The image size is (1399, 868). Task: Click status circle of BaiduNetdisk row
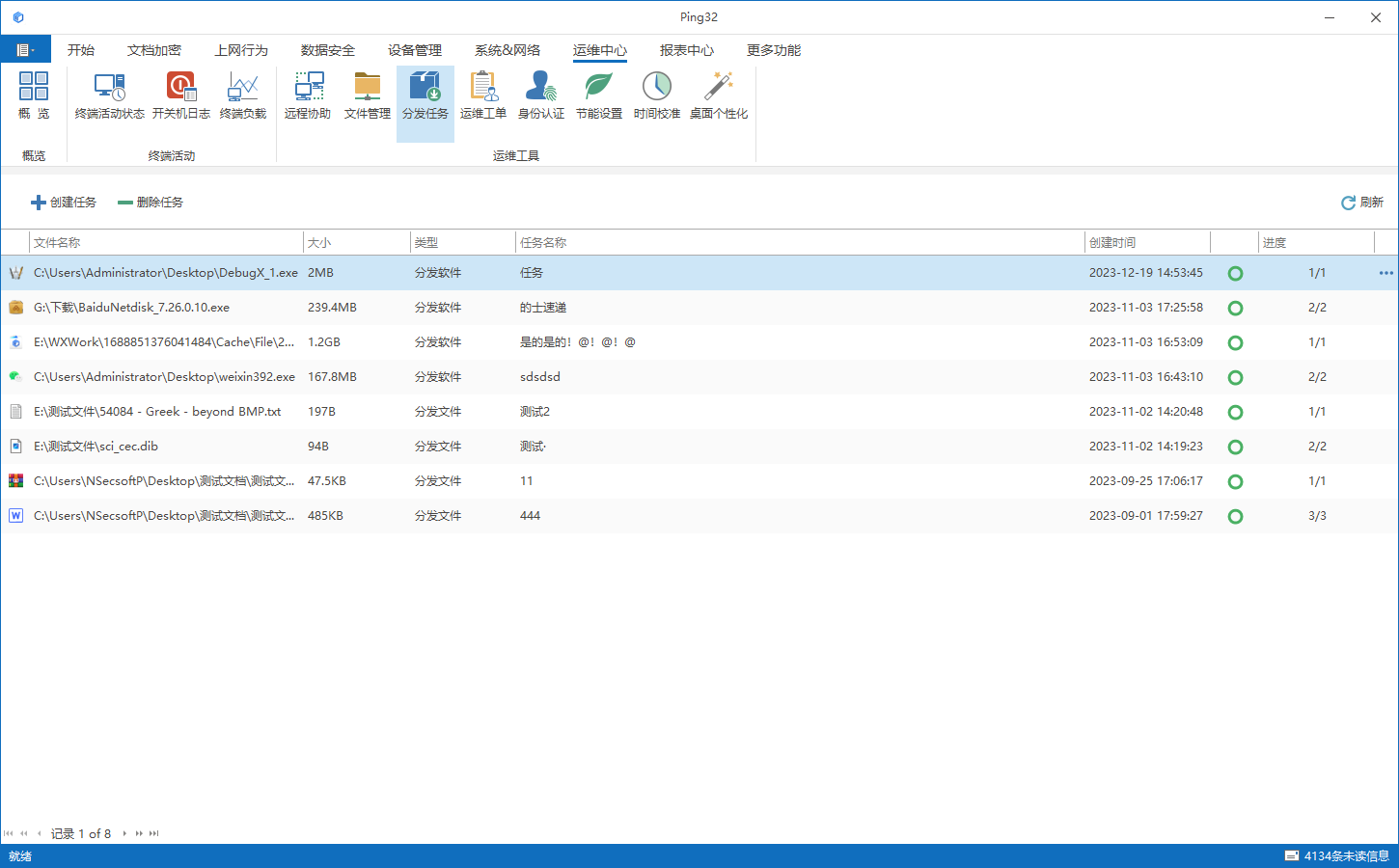(1235, 309)
